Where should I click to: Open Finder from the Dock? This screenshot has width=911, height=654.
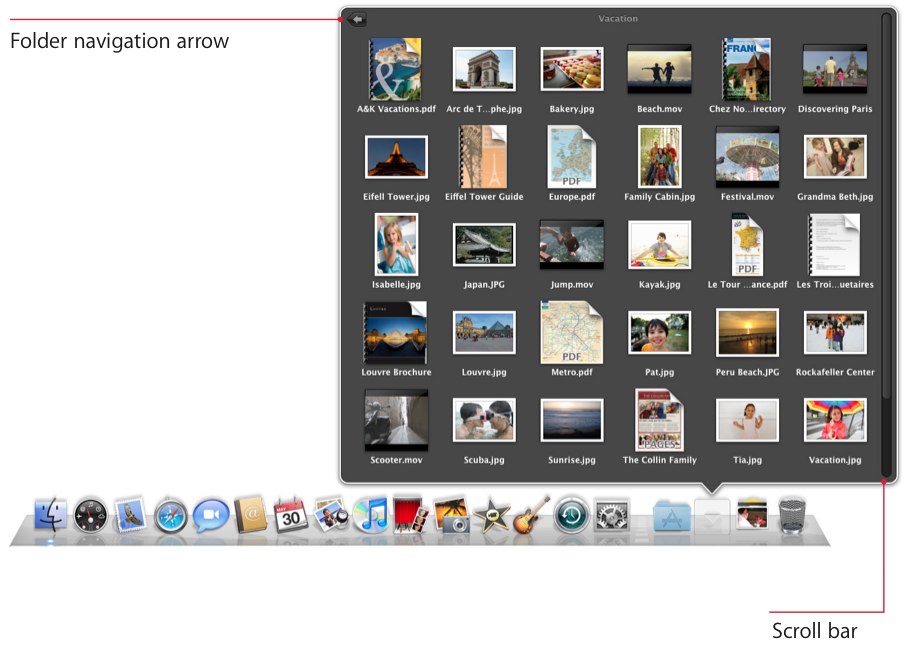click(50, 515)
